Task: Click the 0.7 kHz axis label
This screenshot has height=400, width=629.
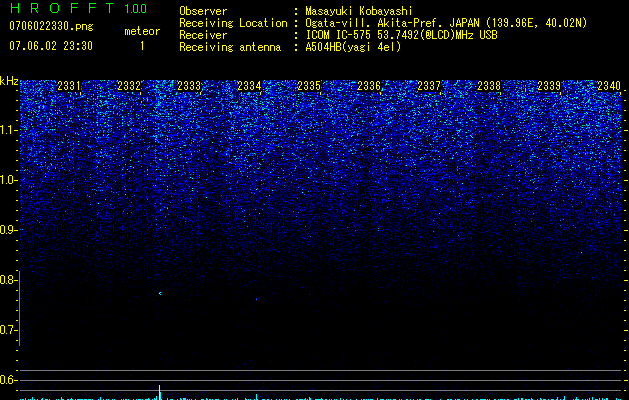Action: click(x=8, y=330)
